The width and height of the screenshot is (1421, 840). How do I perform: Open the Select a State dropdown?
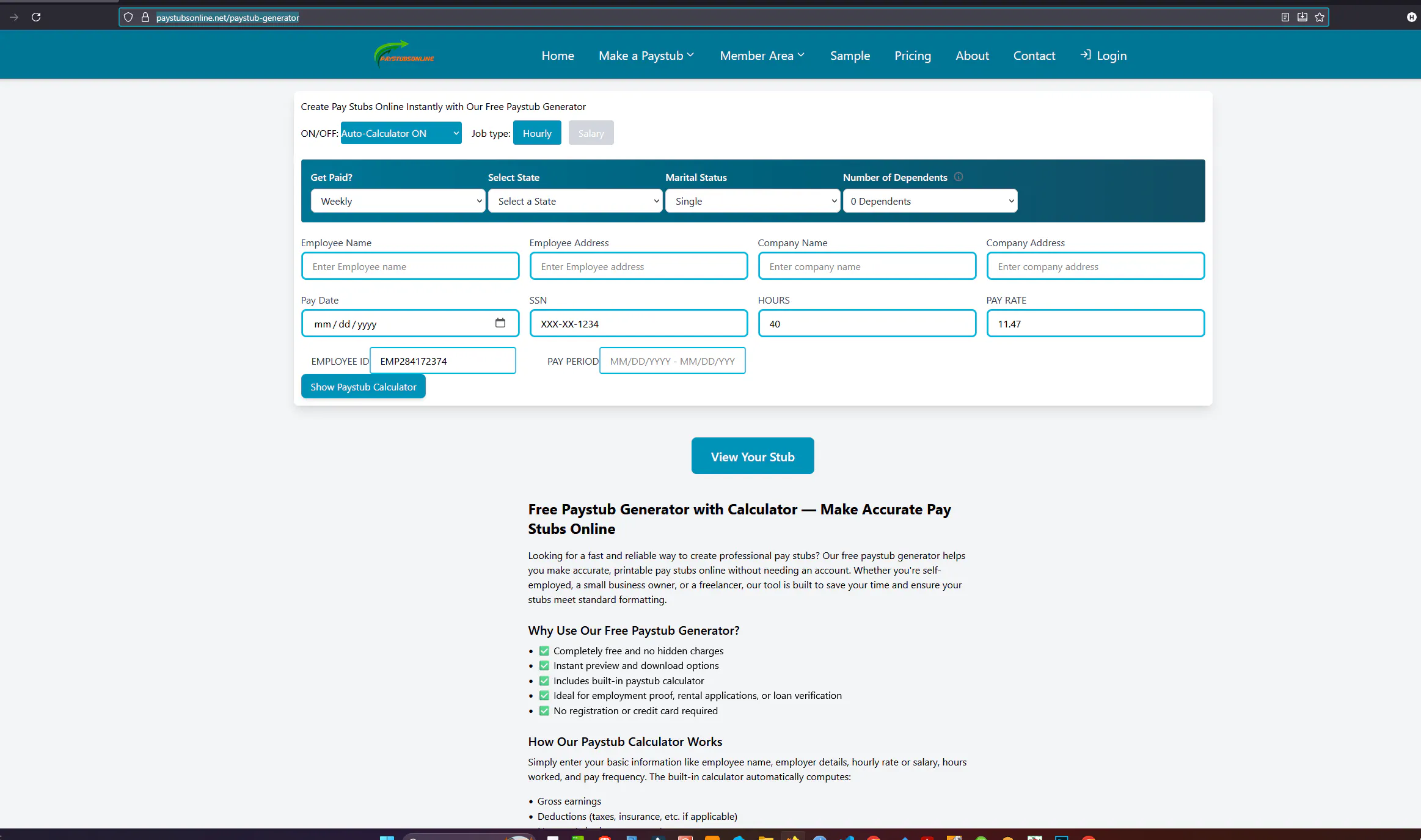tap(575, 201)
